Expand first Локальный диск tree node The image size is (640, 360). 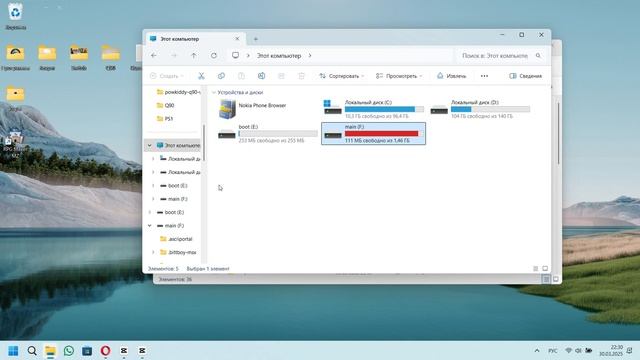point(153,159)
